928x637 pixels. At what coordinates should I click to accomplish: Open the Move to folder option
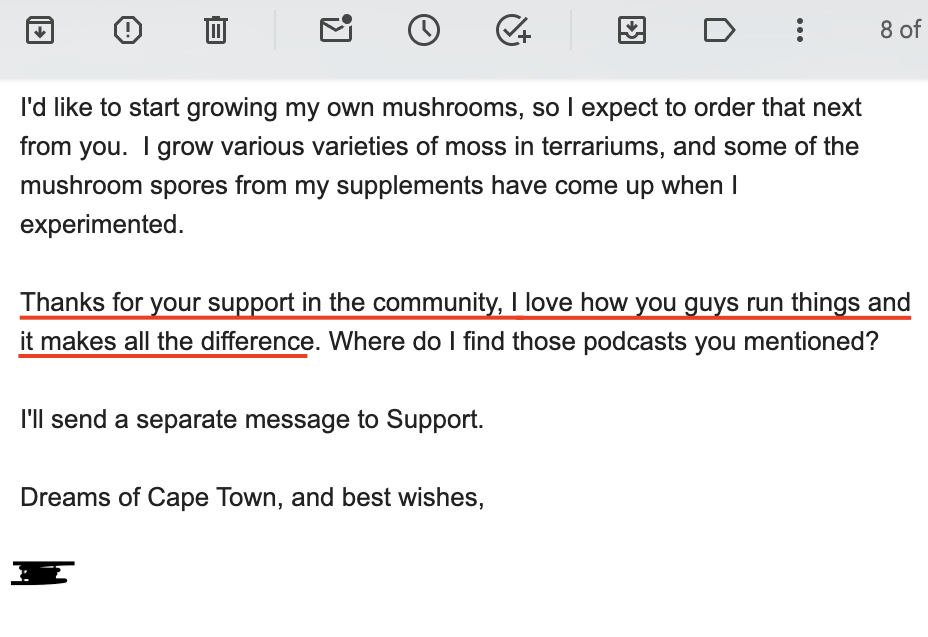click(x=631, y=30)
